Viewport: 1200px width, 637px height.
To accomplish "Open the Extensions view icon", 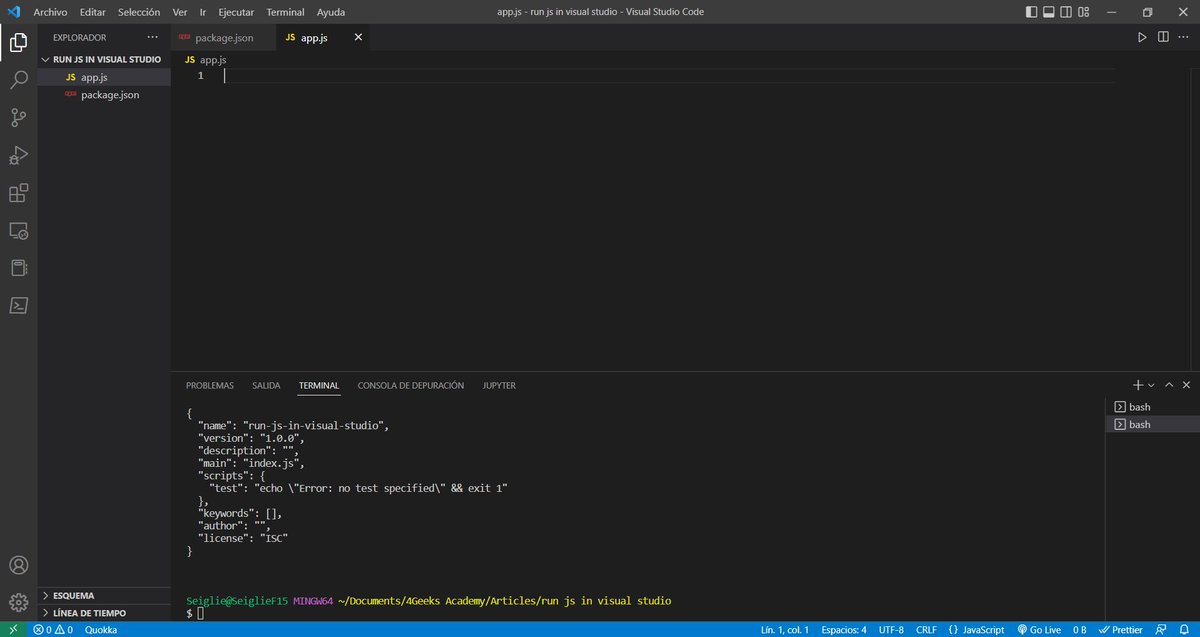I will coord(18,193).
